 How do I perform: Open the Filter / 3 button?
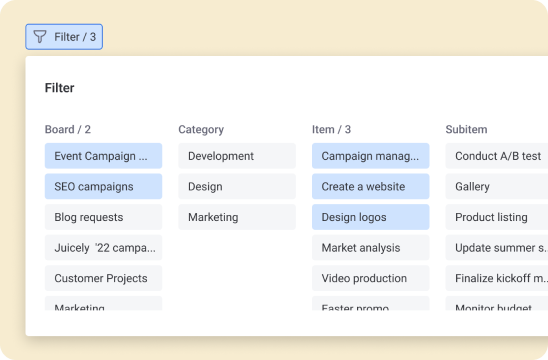click(64, 37)
